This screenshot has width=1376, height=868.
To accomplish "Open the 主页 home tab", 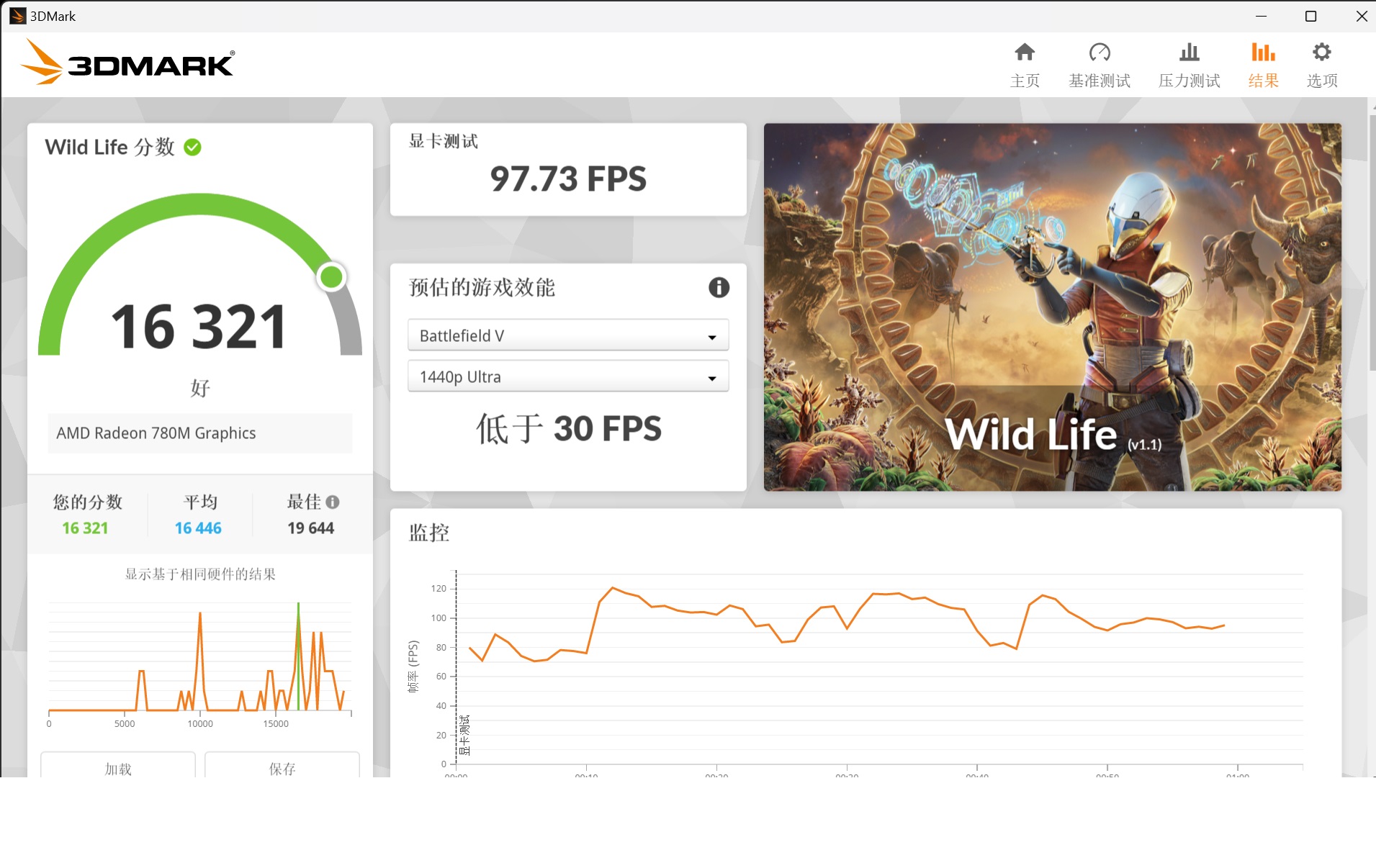I will (1025, 65).
